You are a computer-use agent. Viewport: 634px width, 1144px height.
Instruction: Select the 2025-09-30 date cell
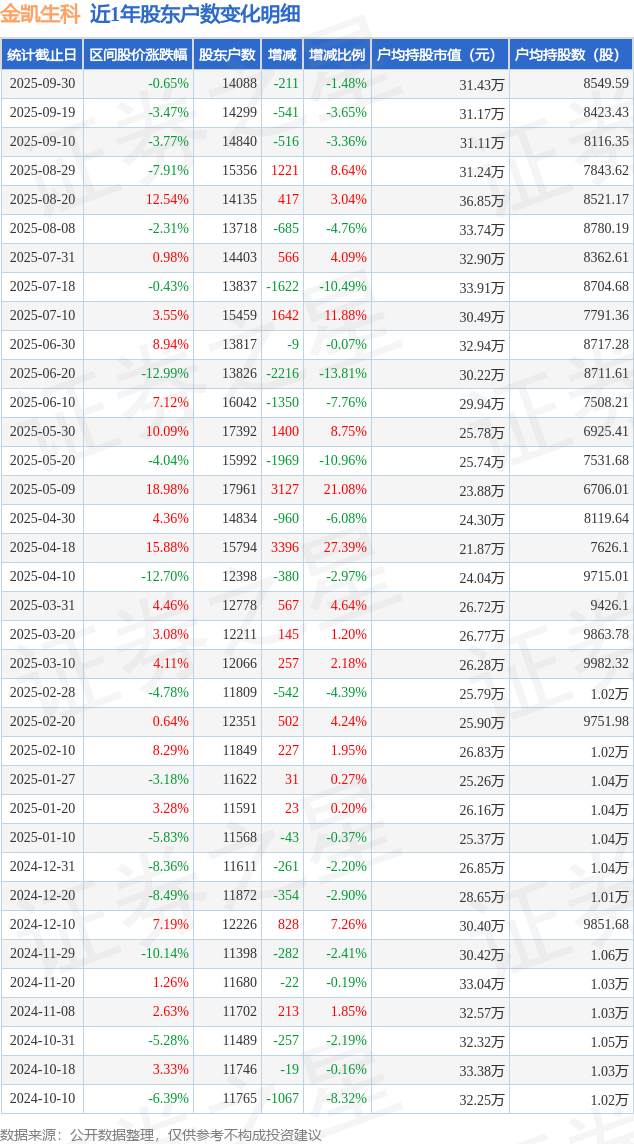click(42, 84)
